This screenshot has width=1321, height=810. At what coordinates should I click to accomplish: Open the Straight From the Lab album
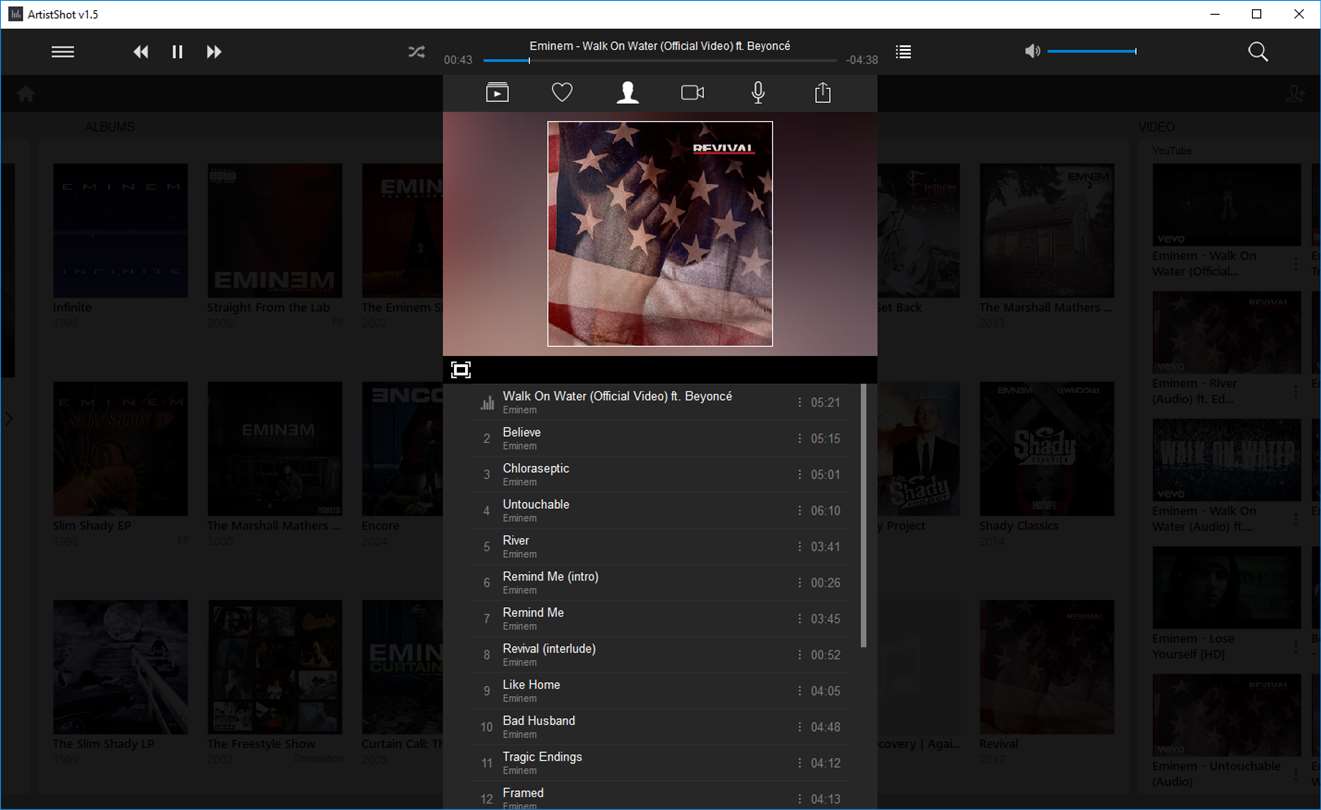pos(275,231)
